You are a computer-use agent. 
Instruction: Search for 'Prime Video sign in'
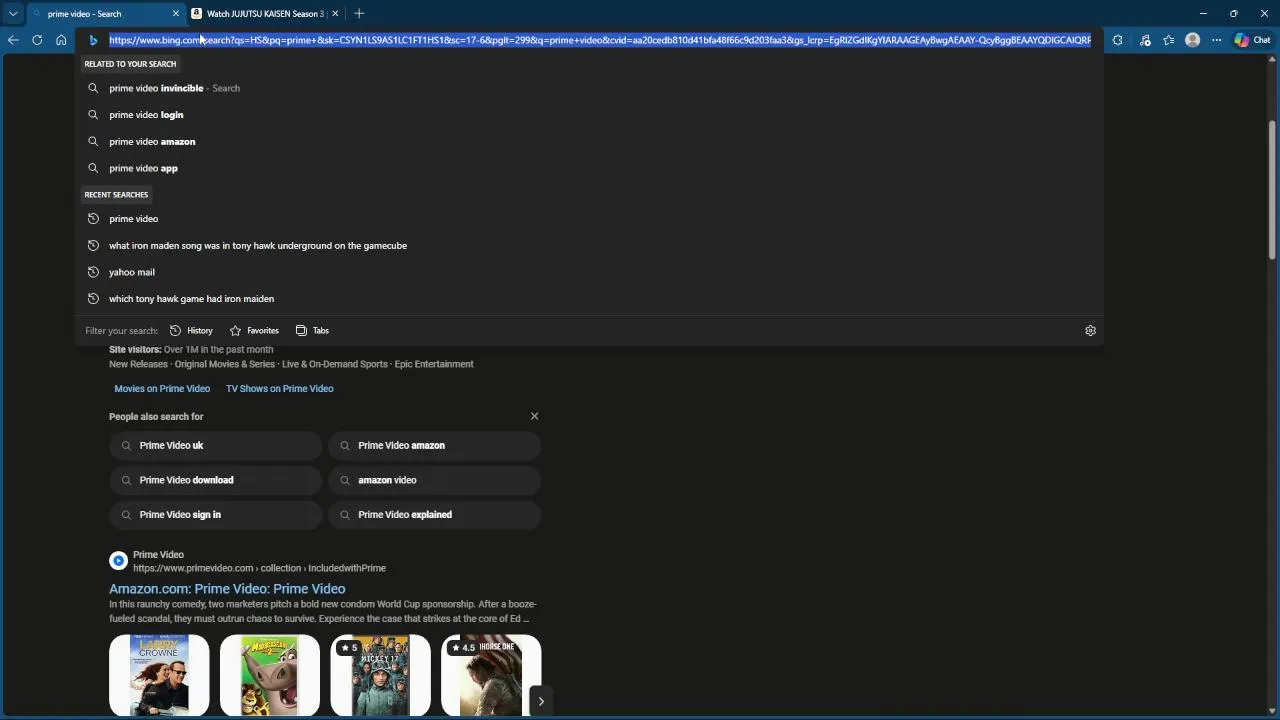click(x=215, y=514)
